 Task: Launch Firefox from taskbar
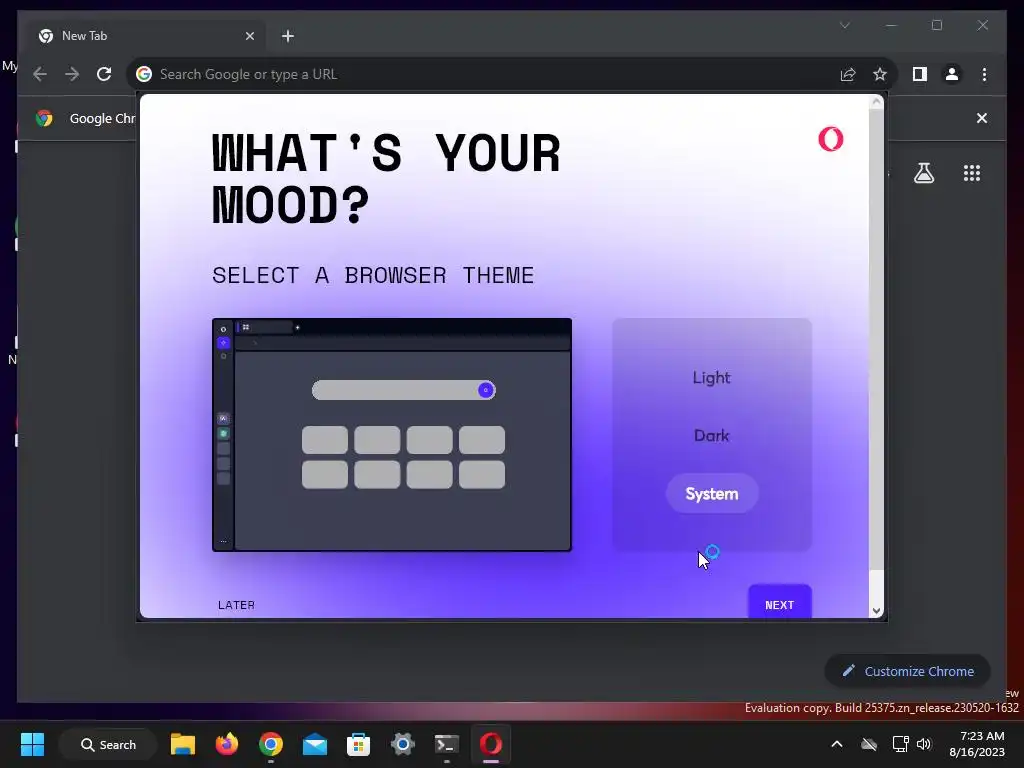[x=227, y=744]
